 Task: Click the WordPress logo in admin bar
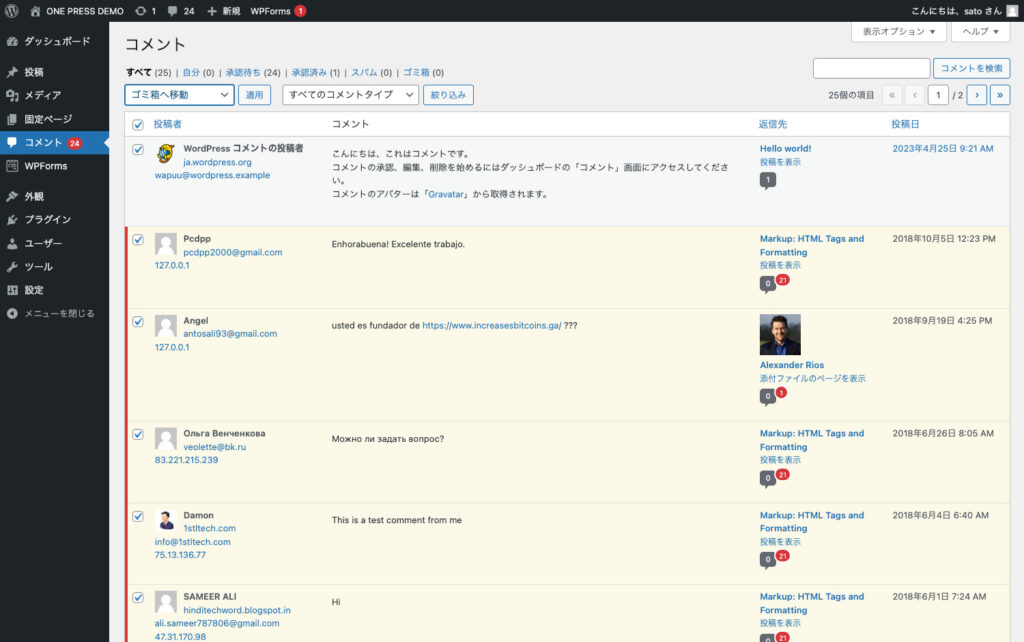[12, 11]
